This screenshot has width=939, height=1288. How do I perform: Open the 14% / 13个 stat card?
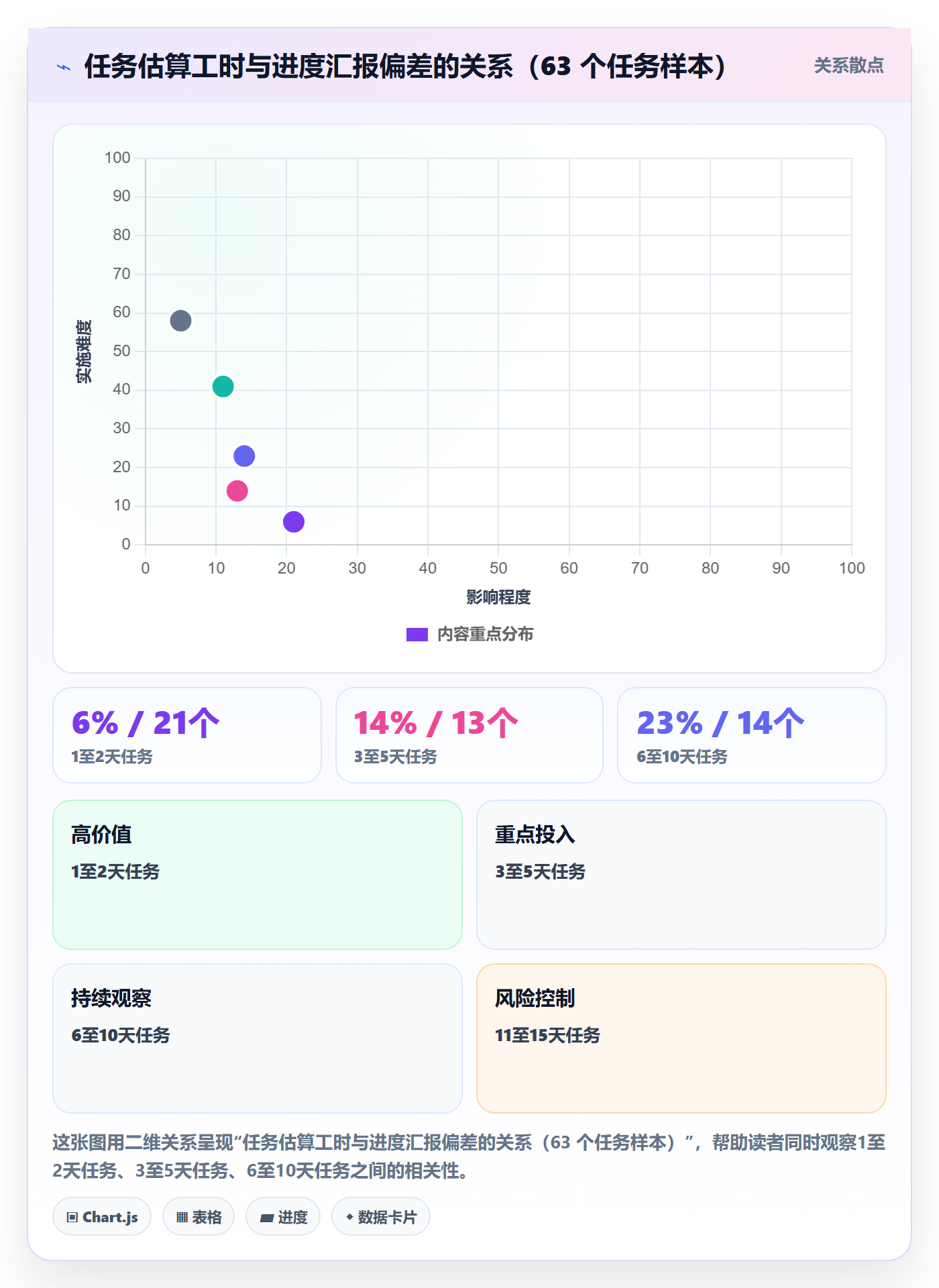click(x=469, y=735)
